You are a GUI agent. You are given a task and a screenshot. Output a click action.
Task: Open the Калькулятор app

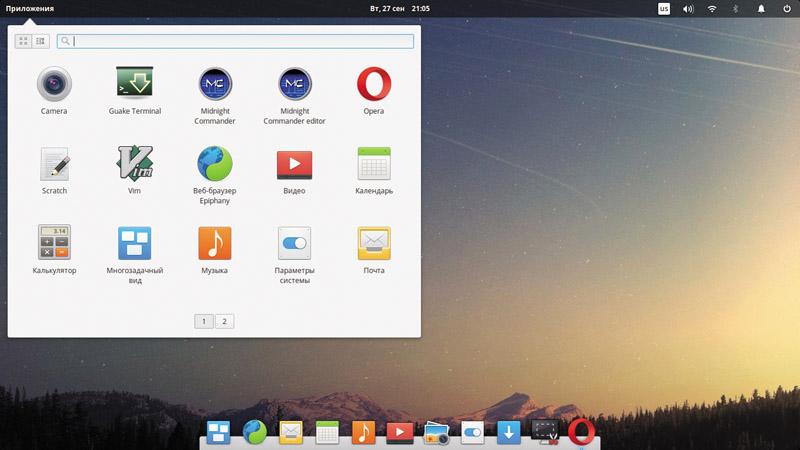pyautogui.click(x=54, y=243)
